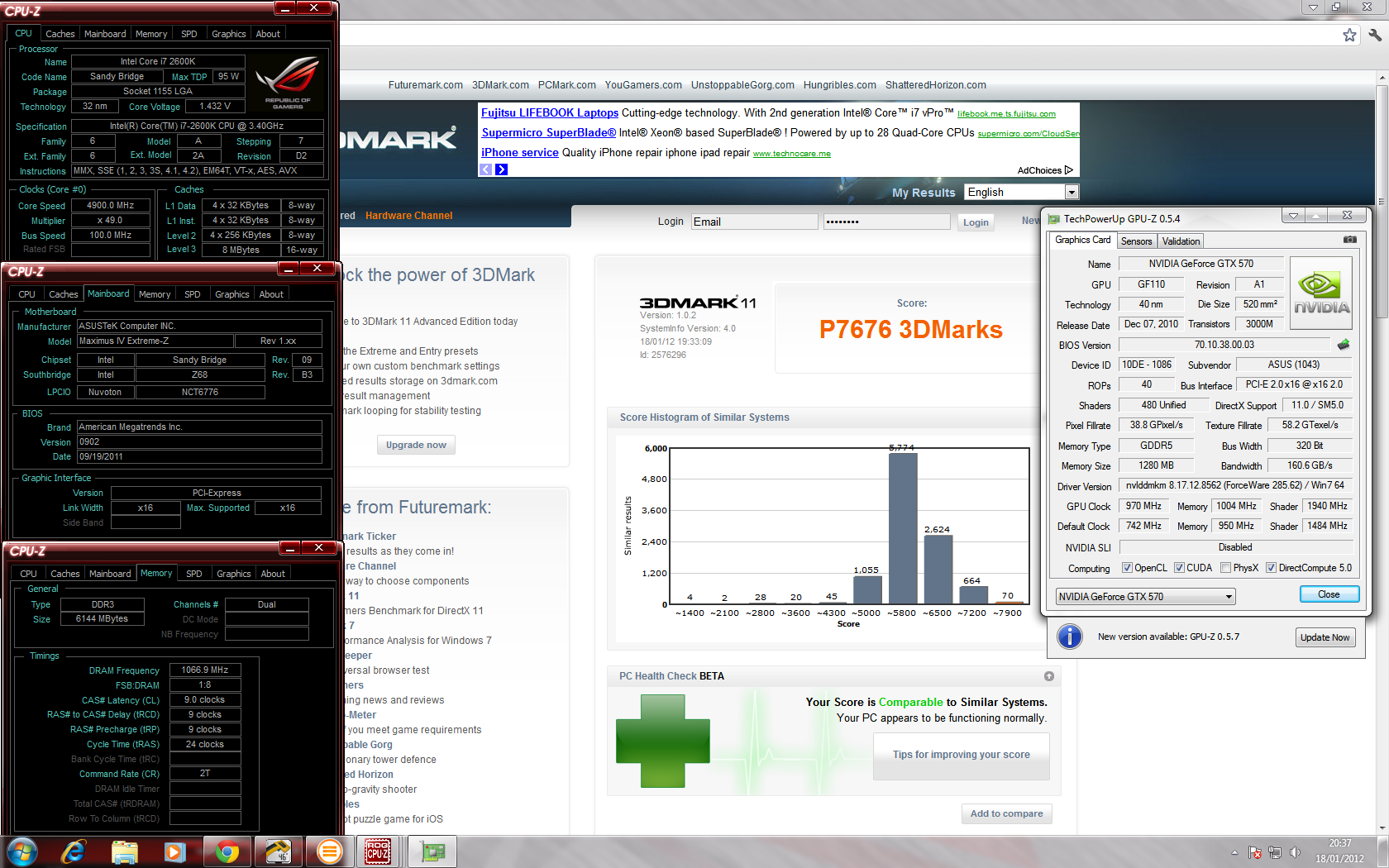
Task: Collapse the PC Health Check panel arrow
Action: (x=1049, y=676)
